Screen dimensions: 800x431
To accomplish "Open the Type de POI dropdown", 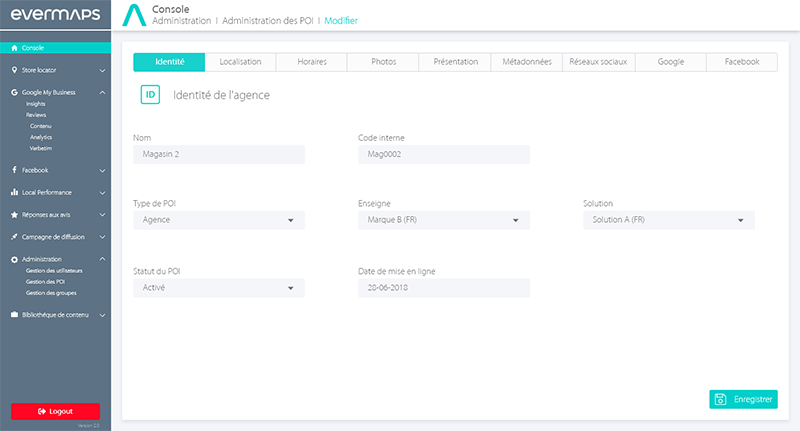I will (218, 220).
